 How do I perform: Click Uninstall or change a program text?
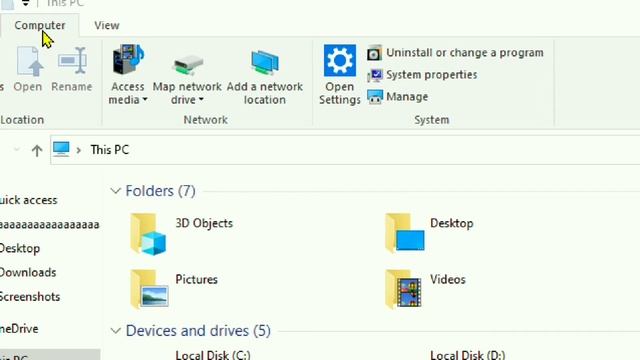click(465, 53)
